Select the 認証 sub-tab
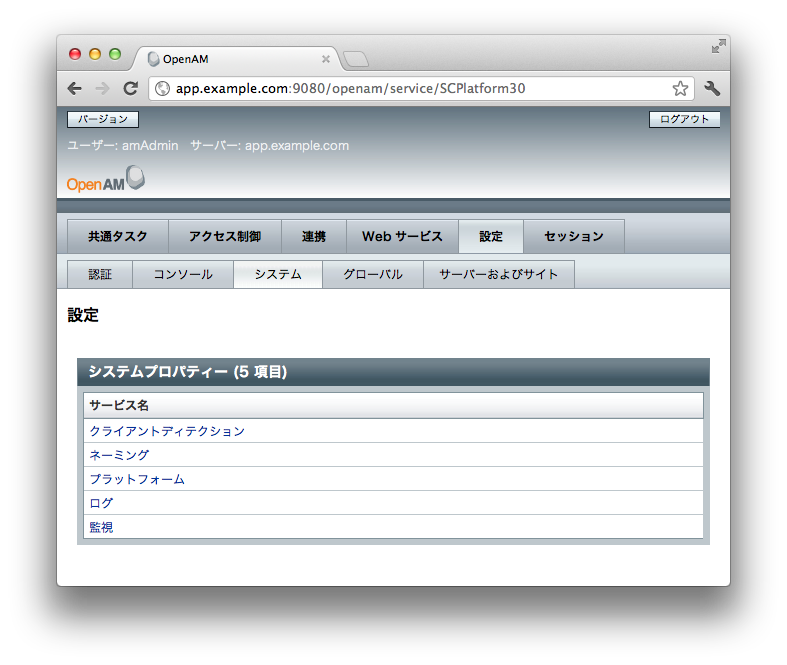This screenshot has width=787, height=665. coord(100,274)
